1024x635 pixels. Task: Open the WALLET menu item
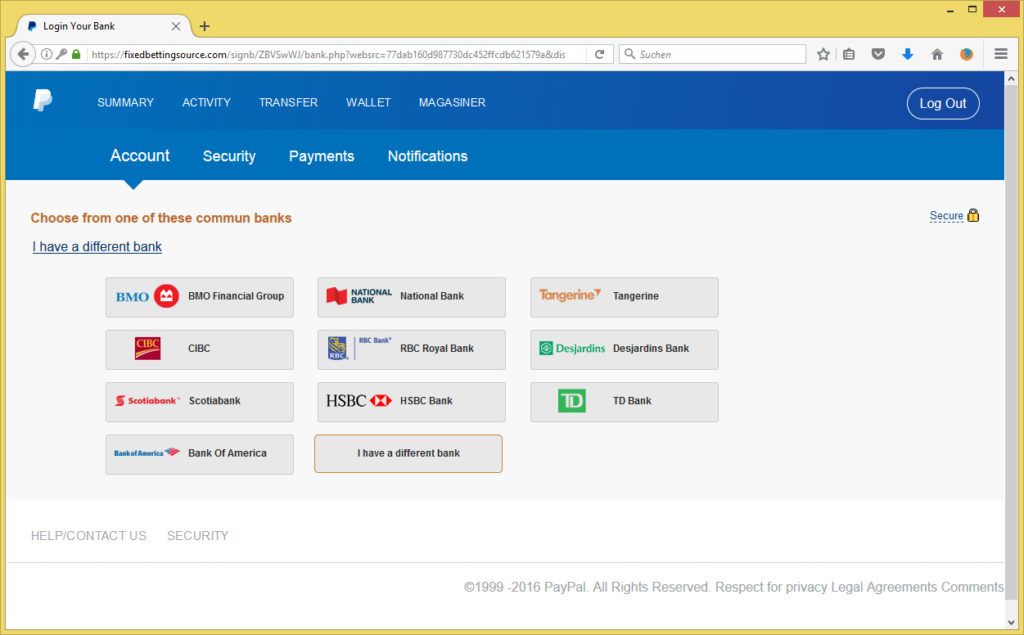(x=368, y=103)
